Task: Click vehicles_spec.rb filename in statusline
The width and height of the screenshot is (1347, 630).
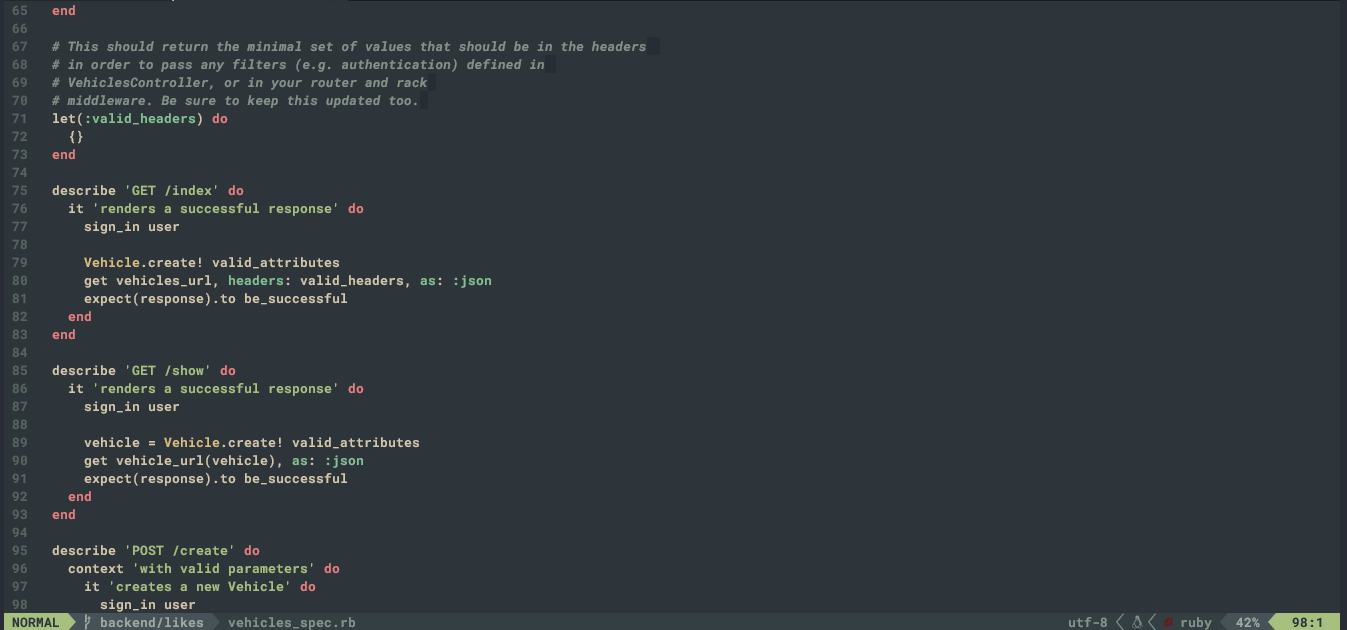Action: pos(292,622)
